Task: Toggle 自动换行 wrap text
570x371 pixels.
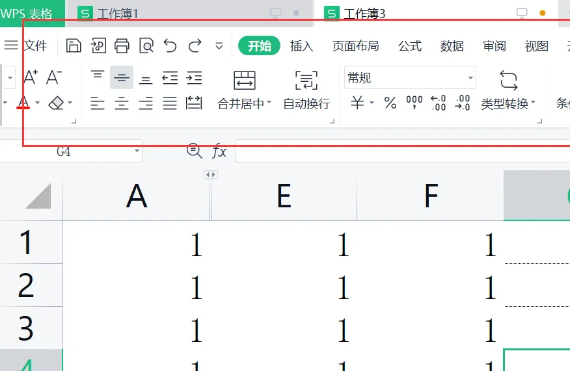Action: (306, 90)
